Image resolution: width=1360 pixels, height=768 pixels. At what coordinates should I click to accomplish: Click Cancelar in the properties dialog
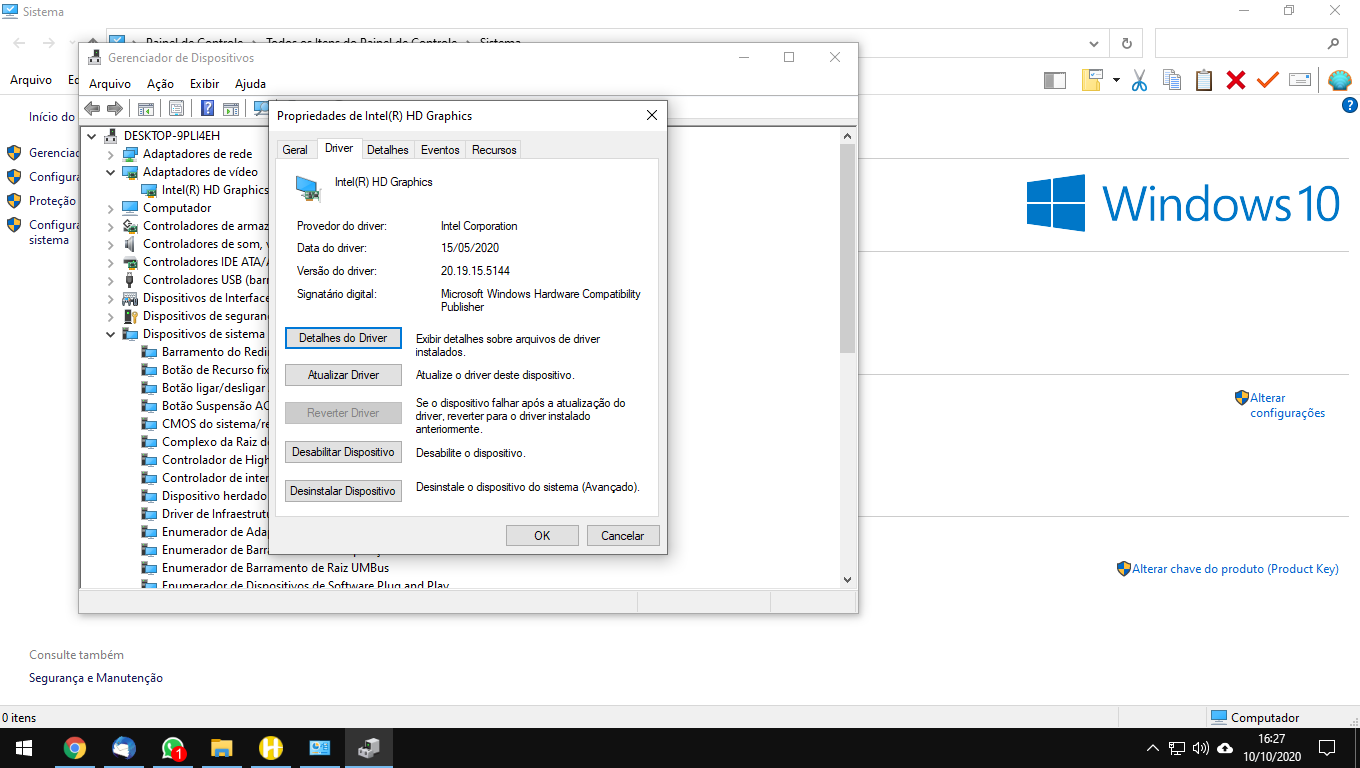click(623, 535)
